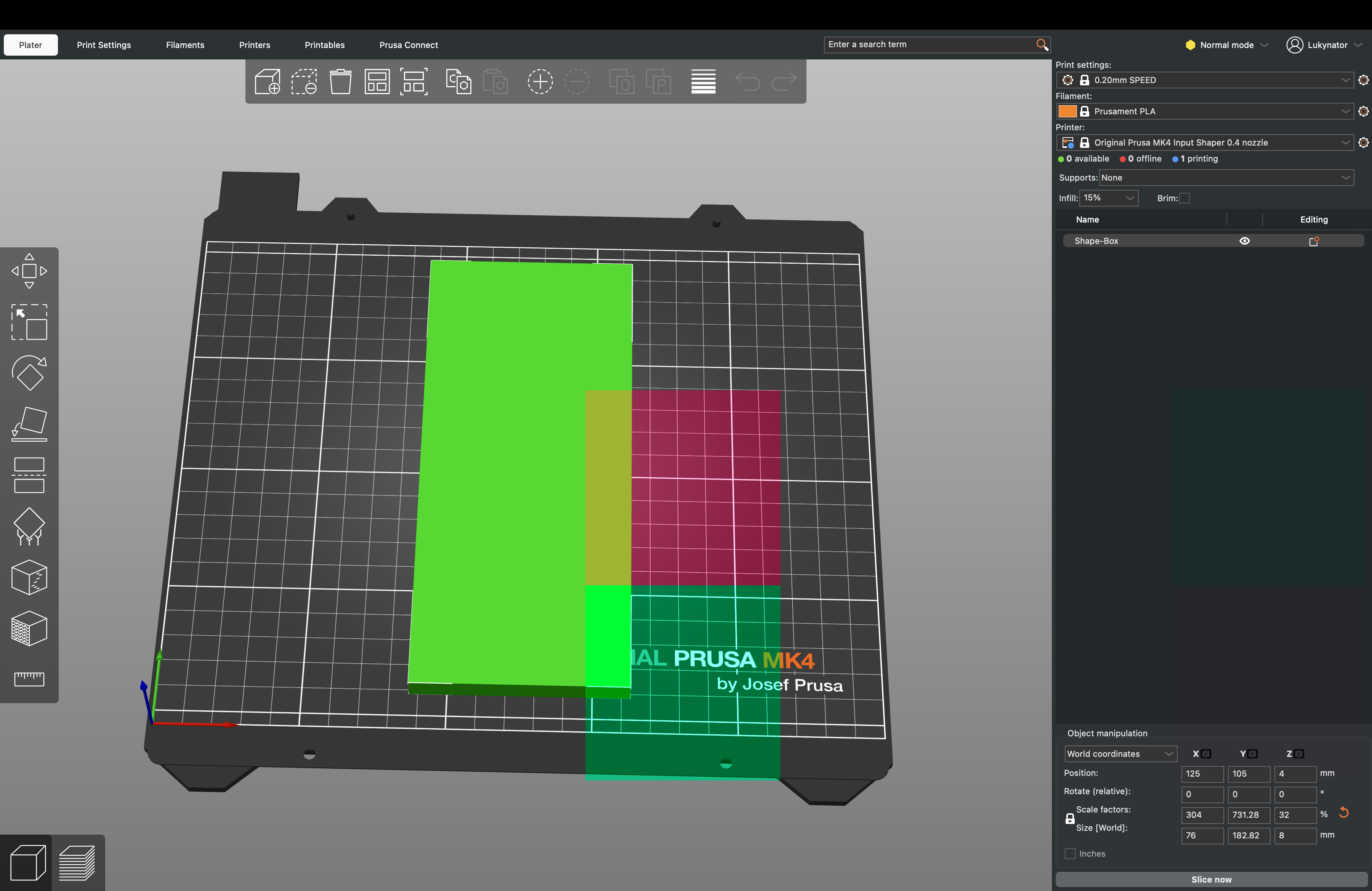1372x891 pixels.
Task: Toggle the X axis mirror button
Action: point(1206,754)
